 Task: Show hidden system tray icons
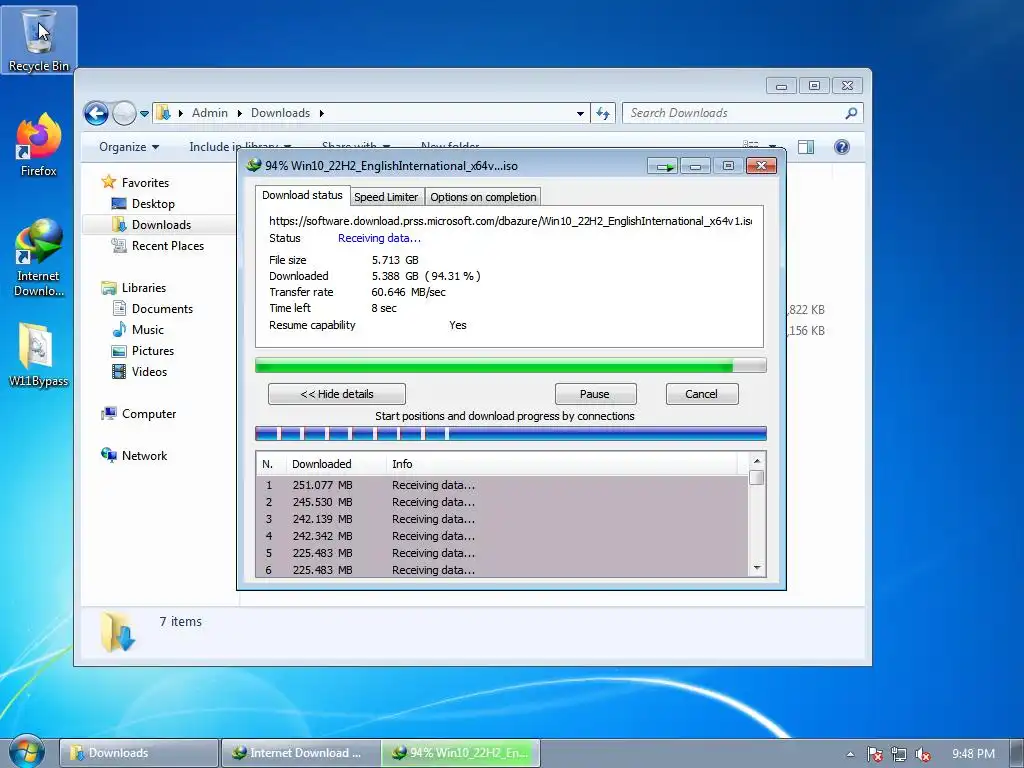[850, 754]
